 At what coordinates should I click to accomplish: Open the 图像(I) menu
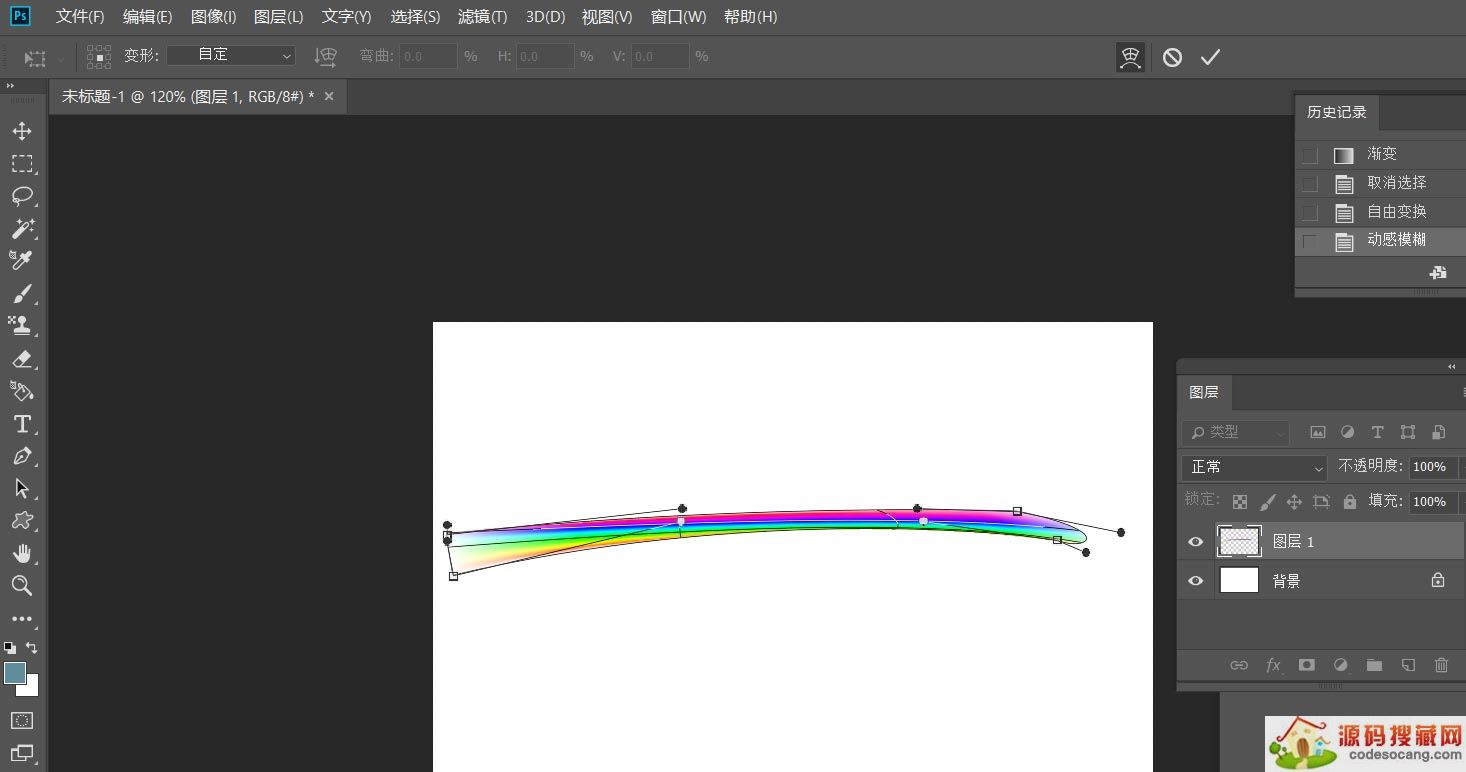[214, 17]
